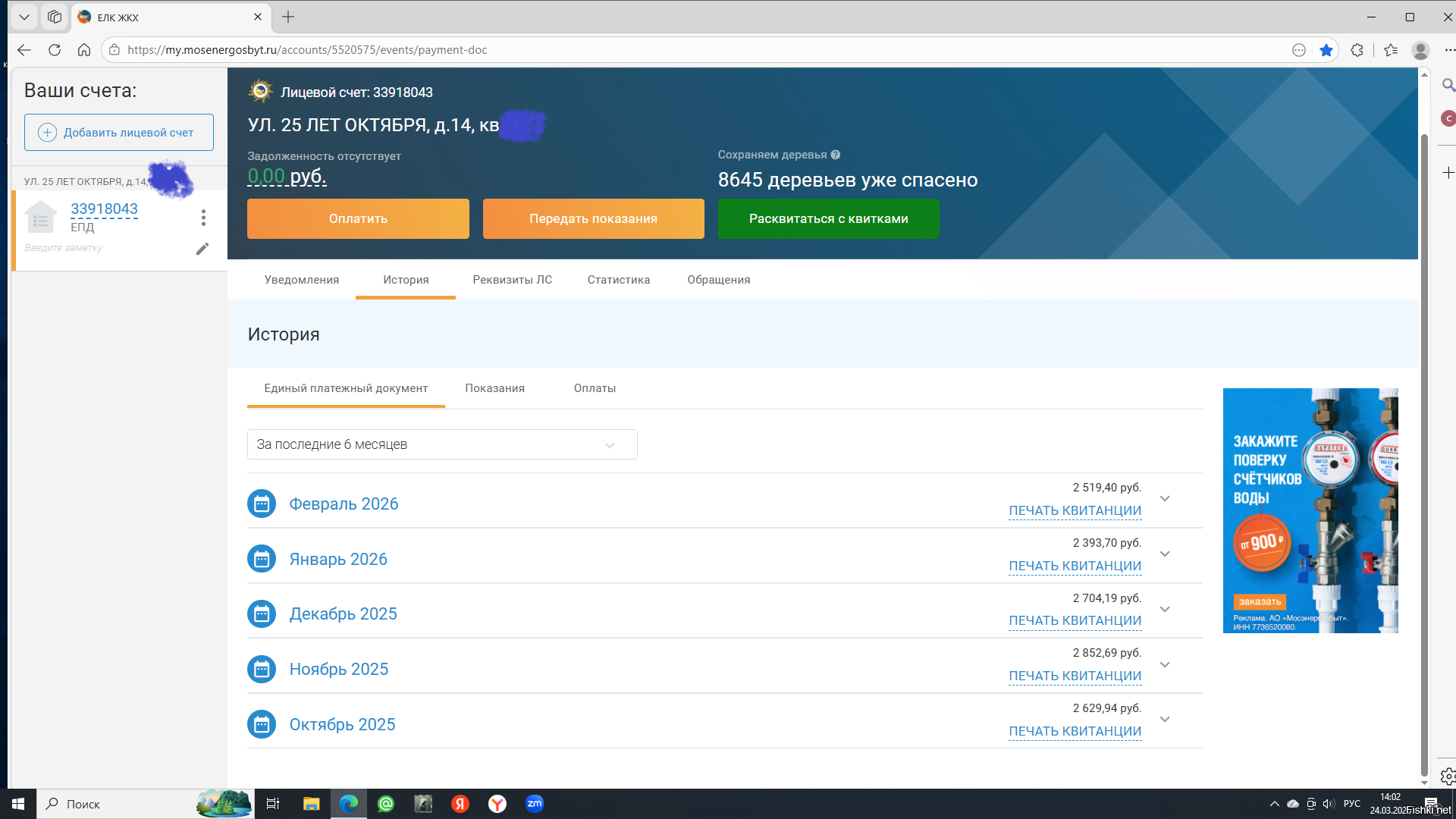Viewport: 1456px width, 819px height.
Task: Open the Показания sub-tab
Action: click(494, 388)
